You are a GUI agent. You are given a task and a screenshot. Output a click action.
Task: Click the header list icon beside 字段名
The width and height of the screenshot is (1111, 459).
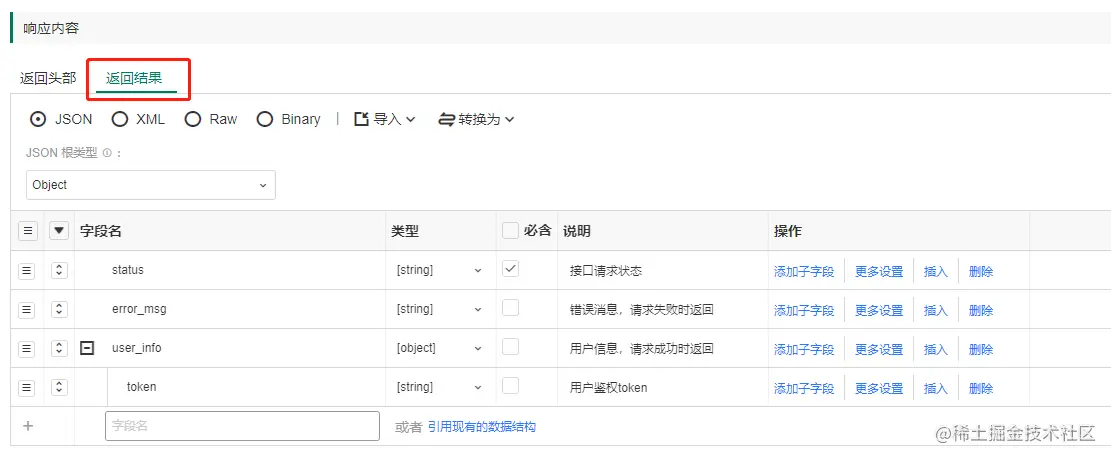coord(27,231)
